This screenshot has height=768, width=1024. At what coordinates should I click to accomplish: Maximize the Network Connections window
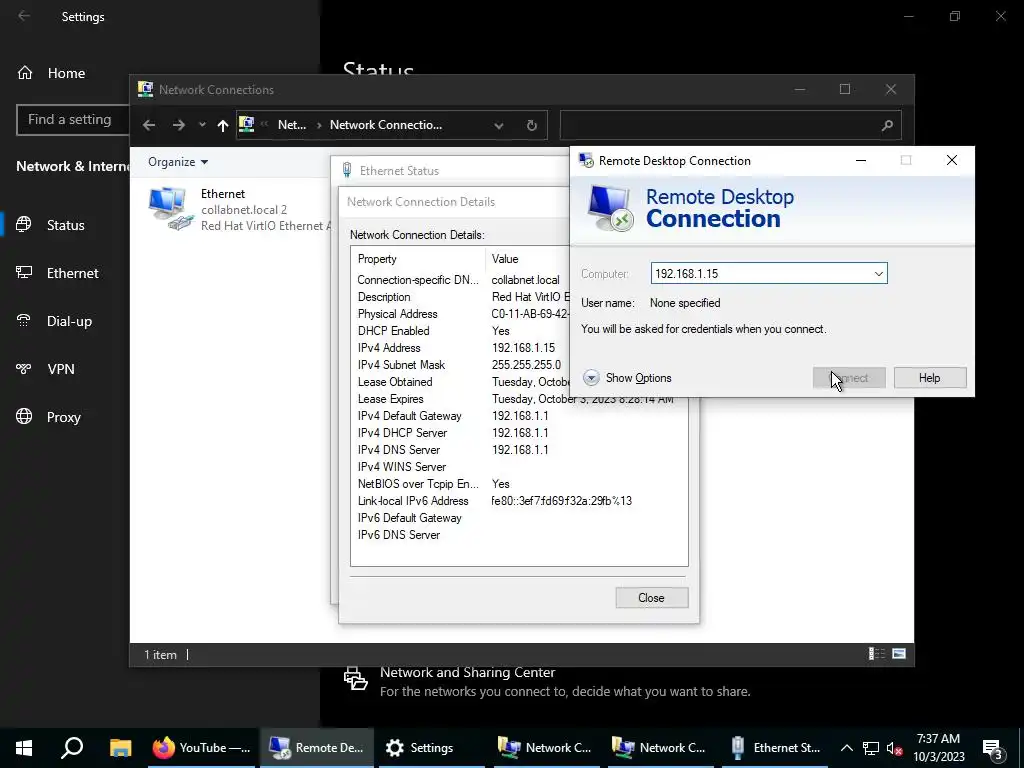844,89
